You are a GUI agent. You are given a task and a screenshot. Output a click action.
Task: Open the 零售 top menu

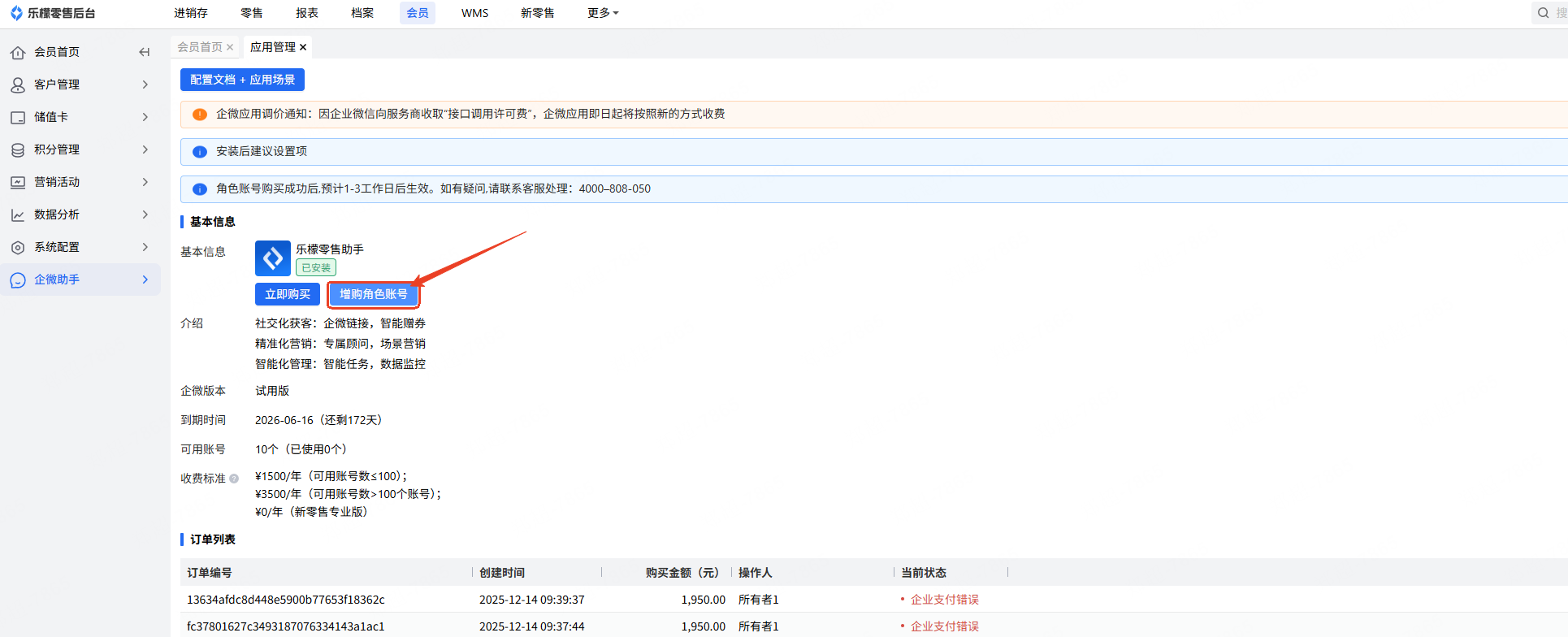coord(252,13)
